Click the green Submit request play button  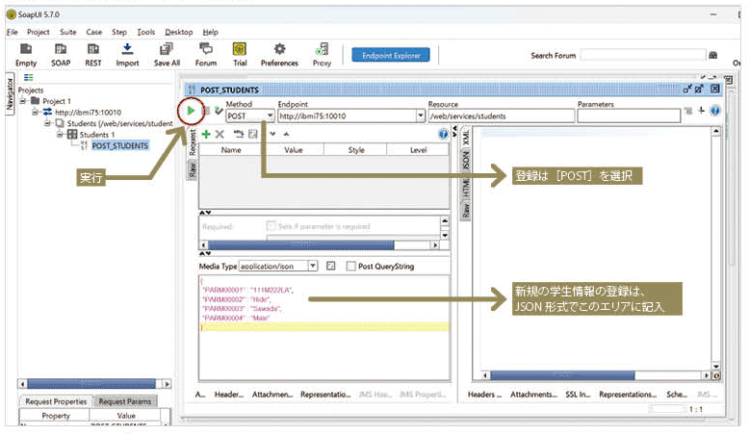[x=189, y=109]
